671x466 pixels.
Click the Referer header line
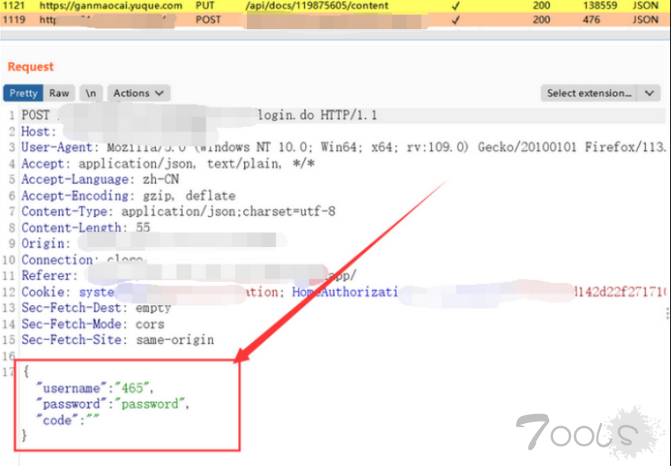click(x=189, y=276)
